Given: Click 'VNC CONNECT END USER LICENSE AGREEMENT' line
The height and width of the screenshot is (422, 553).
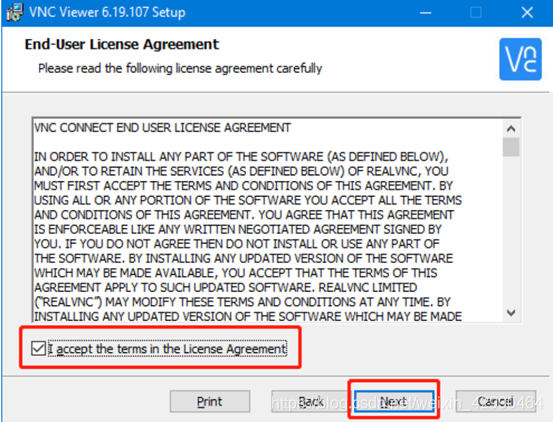Looking at the screenshot, I should (163, 128).
